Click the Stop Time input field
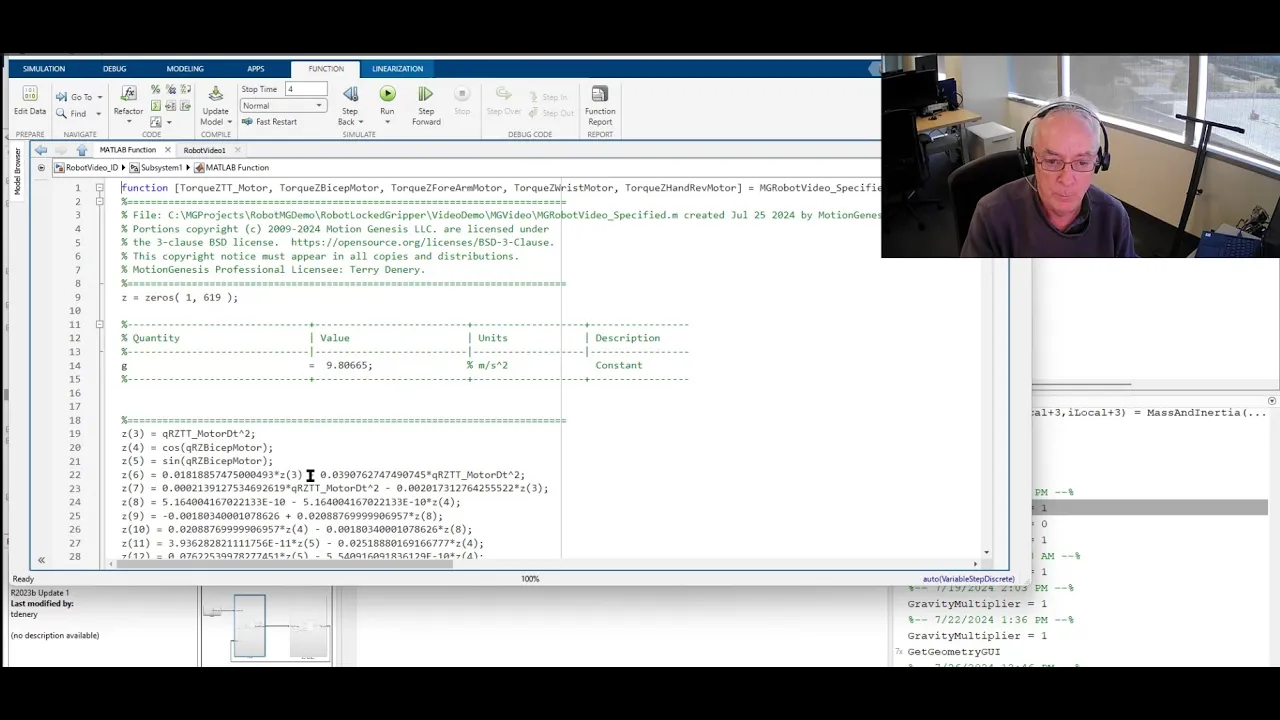This screenshot has width=1280, height=720. click(306, 89)
